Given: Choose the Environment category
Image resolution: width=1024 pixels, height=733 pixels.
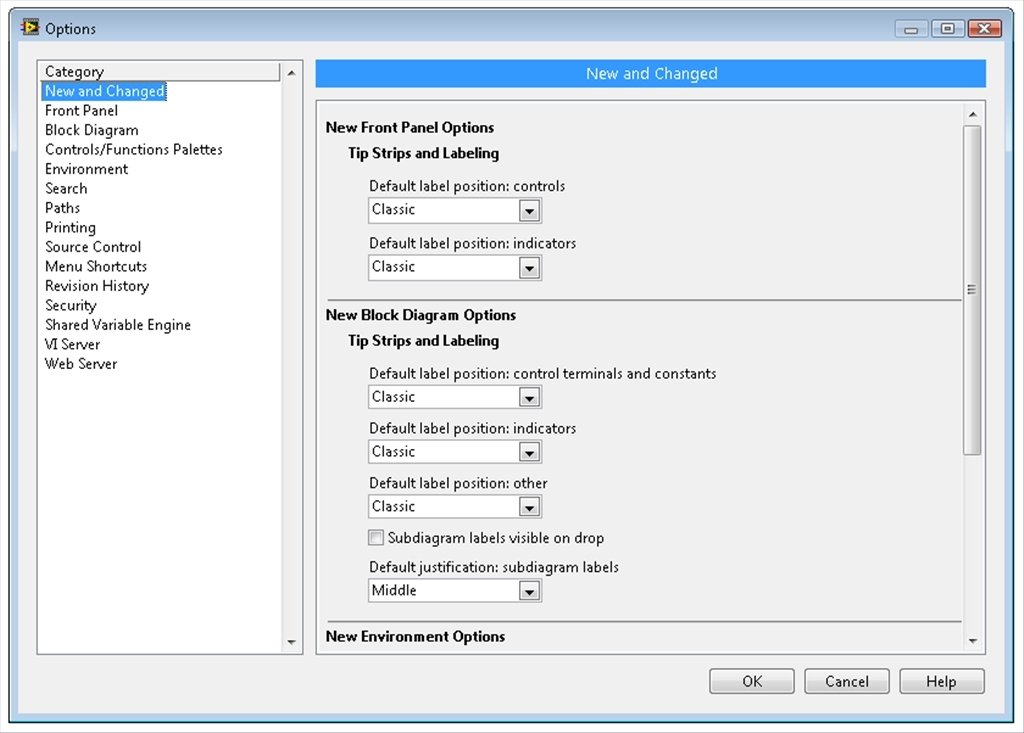Looking at the screenshot, I should [86, 169].
